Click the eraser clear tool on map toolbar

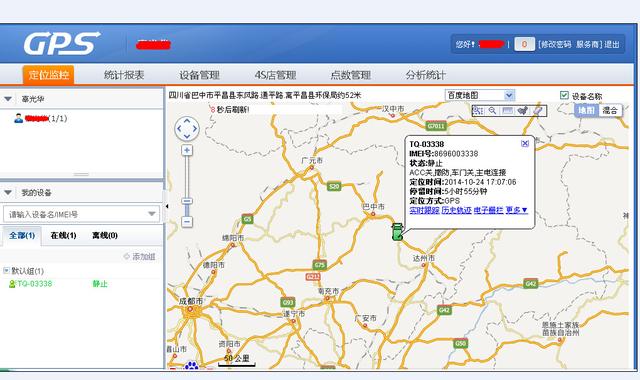tap(538, 111)
